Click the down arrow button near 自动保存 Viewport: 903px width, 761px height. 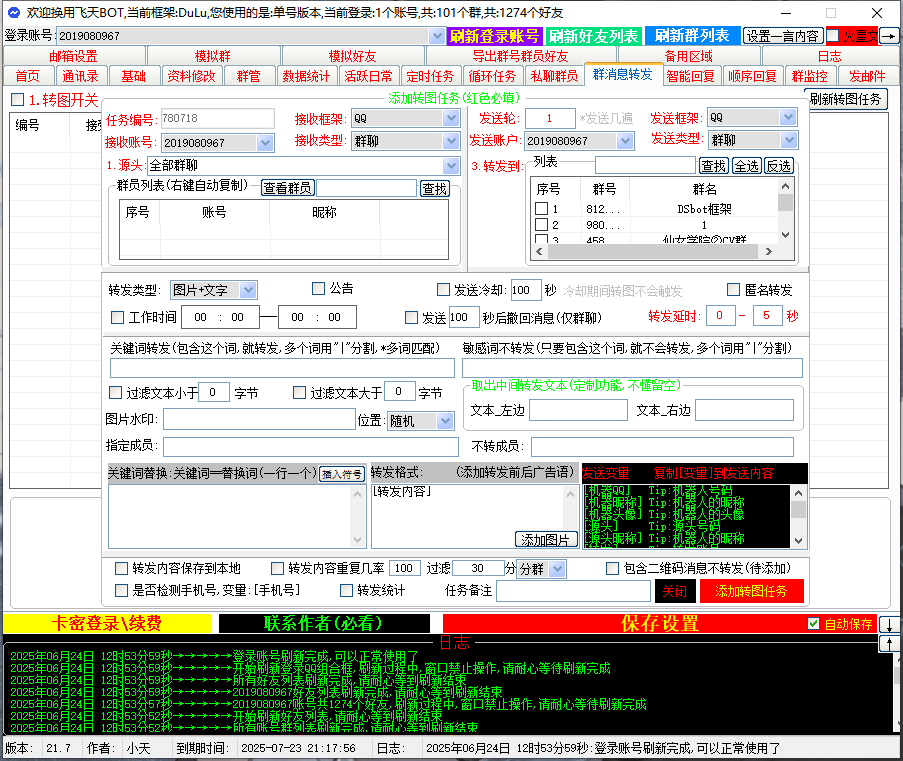889,624
